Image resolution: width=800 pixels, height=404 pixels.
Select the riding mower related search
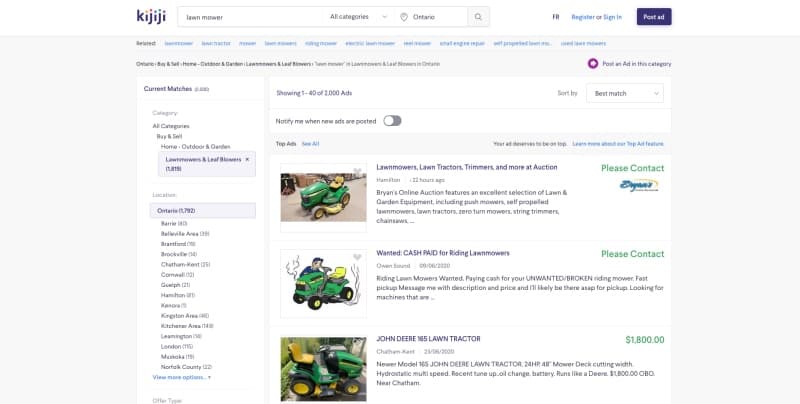pos(320,43)
